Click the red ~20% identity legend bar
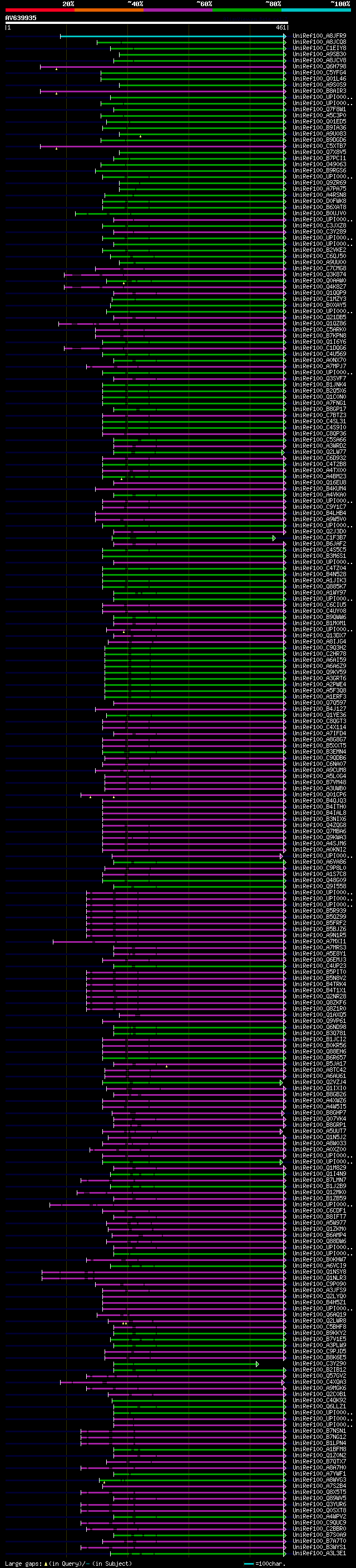Screen dimensions: 356x1568 point(40,10)
